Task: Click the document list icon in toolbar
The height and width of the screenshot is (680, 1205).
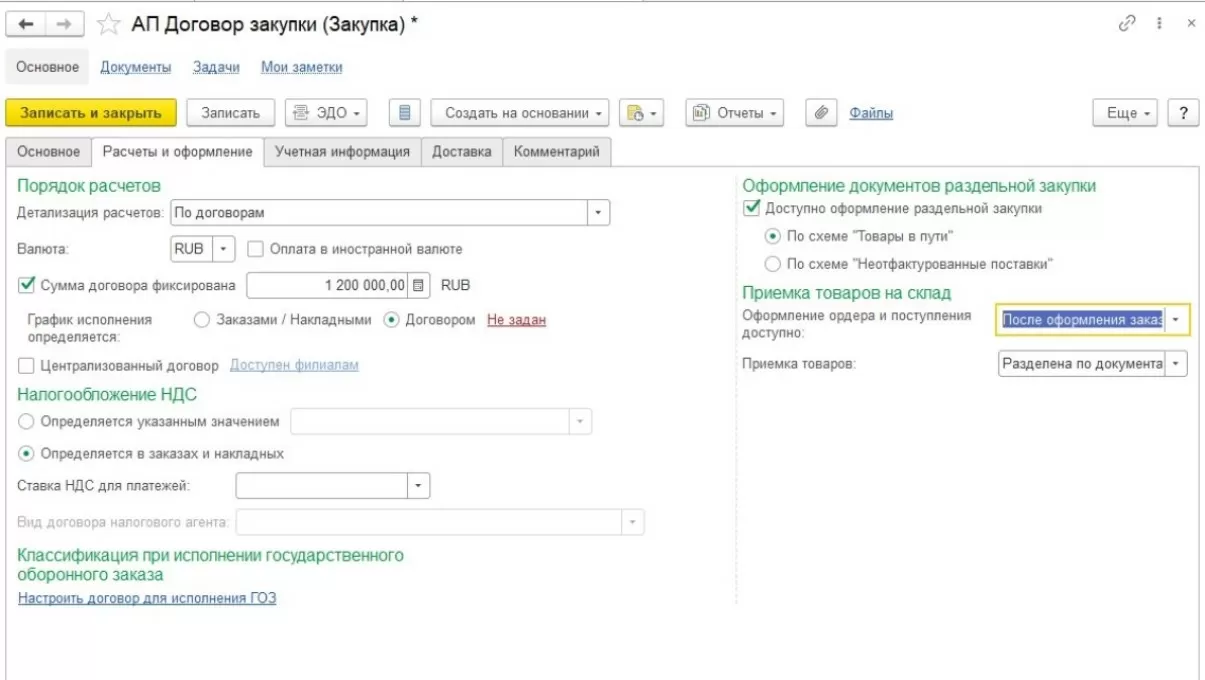Action: click(x=405, y=113)
